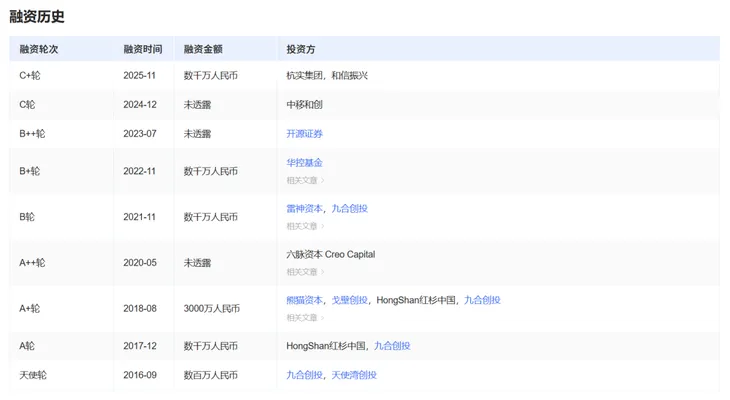Image resolution: width=730 pixels, height=400 pixels.
Task: Click the 熊猫资本 link
Action: point(304,299)
